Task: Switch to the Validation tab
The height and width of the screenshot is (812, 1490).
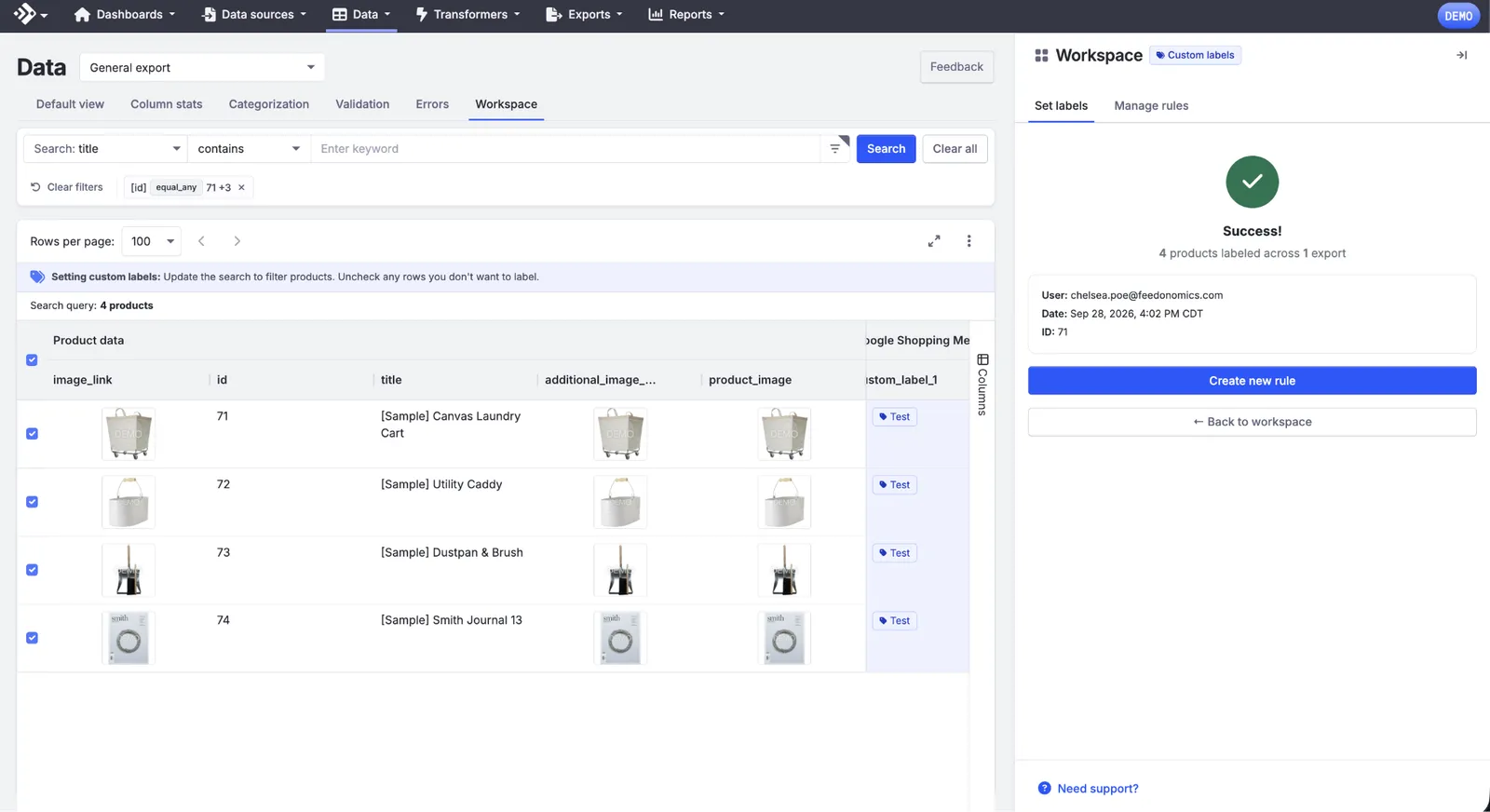Action: click(x=362, y=104)
